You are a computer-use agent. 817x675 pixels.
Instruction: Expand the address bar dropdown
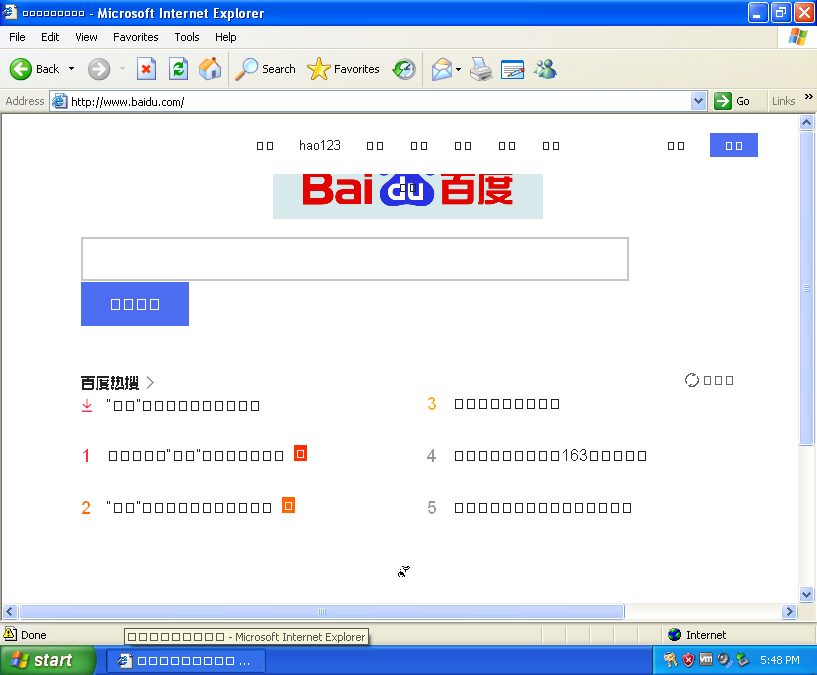[698, 101]
